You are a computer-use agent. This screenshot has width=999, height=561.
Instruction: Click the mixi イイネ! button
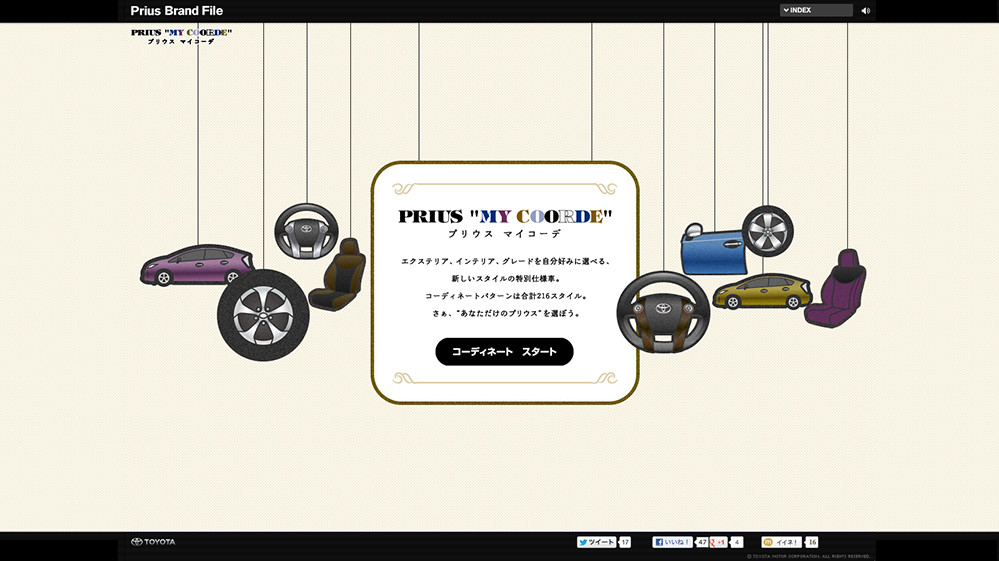click(781, 542)
